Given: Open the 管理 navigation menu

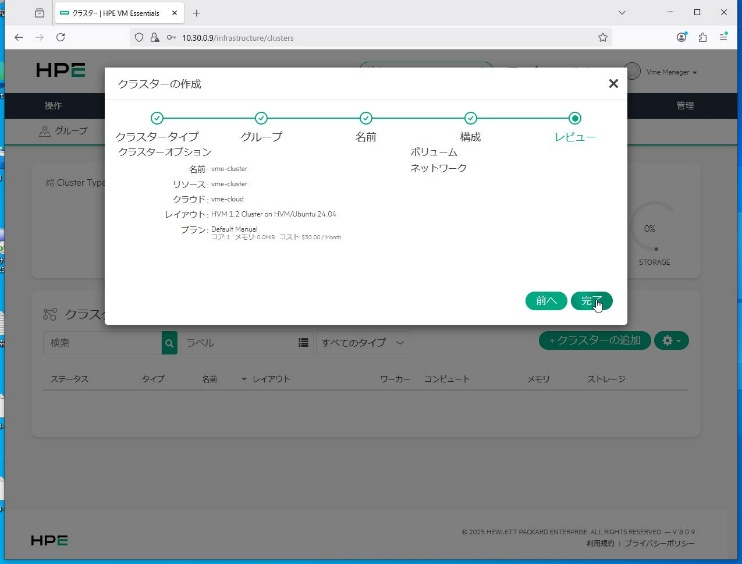Looking at the screenshot, I should (x=685, y=105).
